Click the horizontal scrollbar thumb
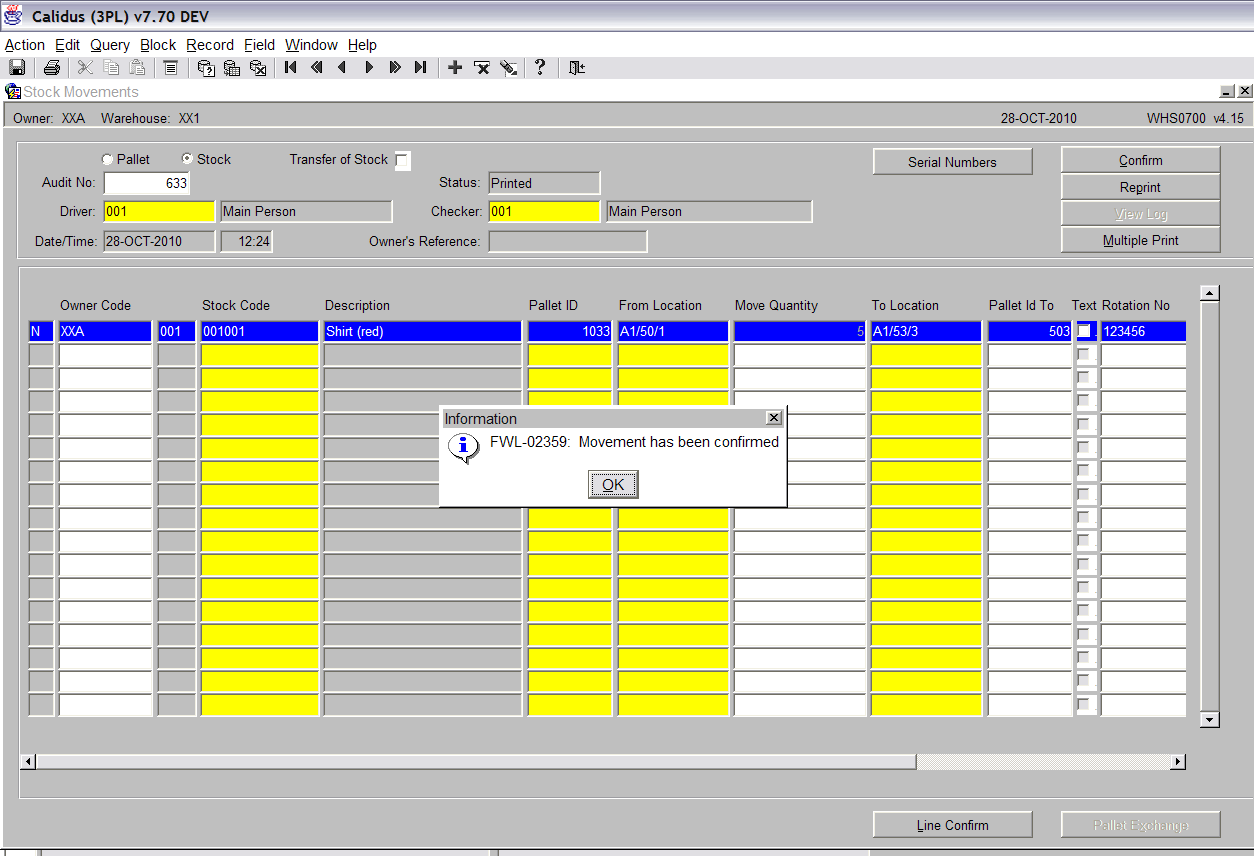This screenshot has width=1254, height=856. pos(476,762)
